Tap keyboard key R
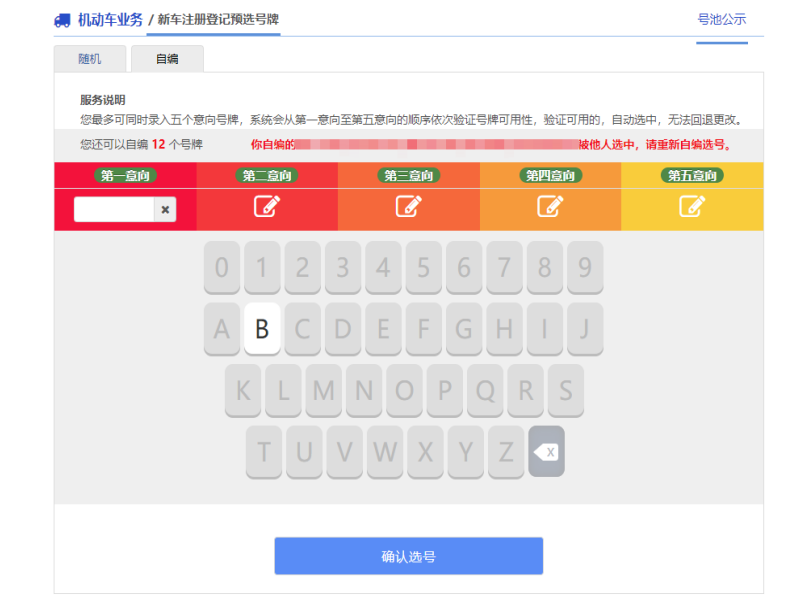Image resolution: width=803 pixels, height=599 pixels. click(525, 390)
